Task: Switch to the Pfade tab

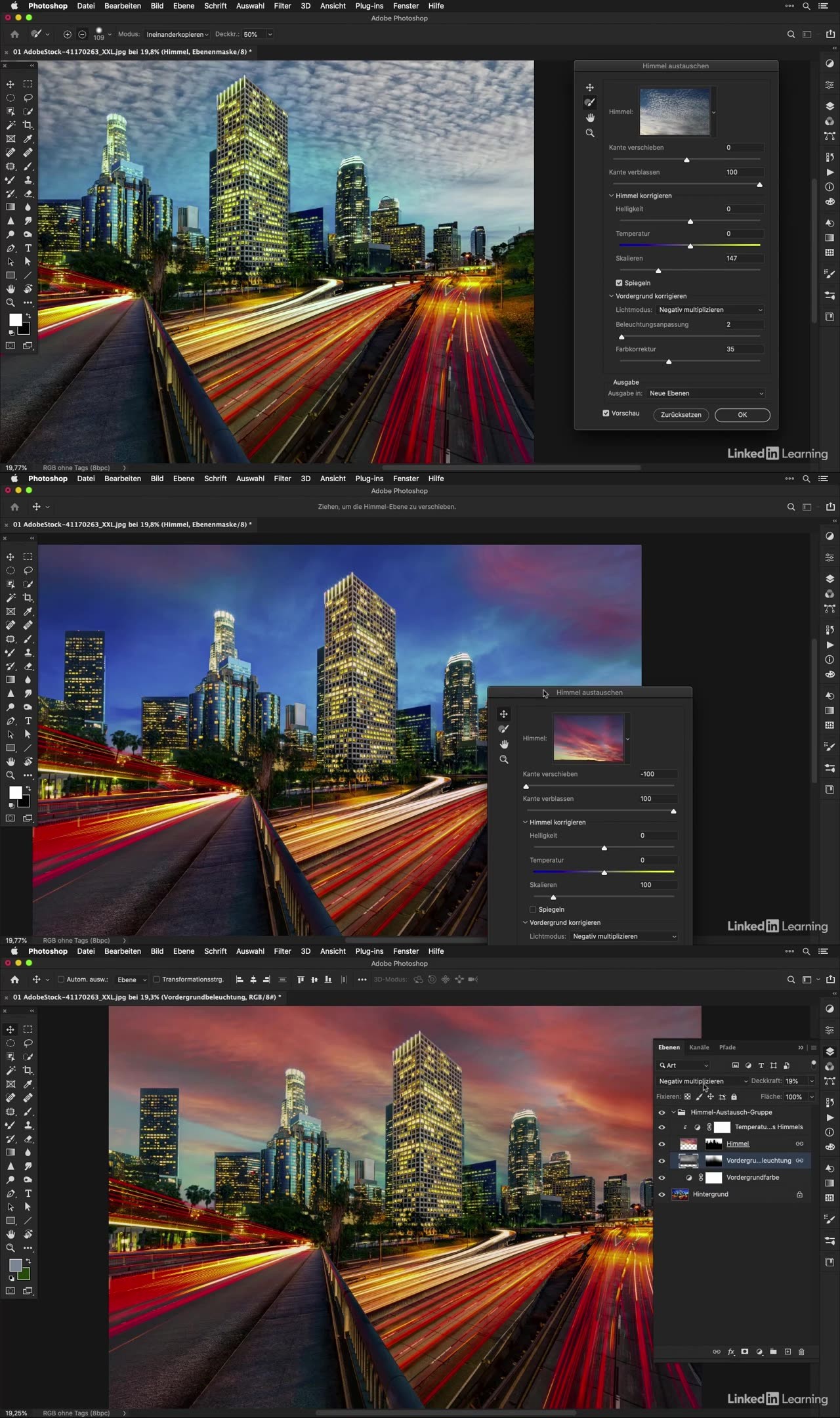Action: click(727, 1048)
